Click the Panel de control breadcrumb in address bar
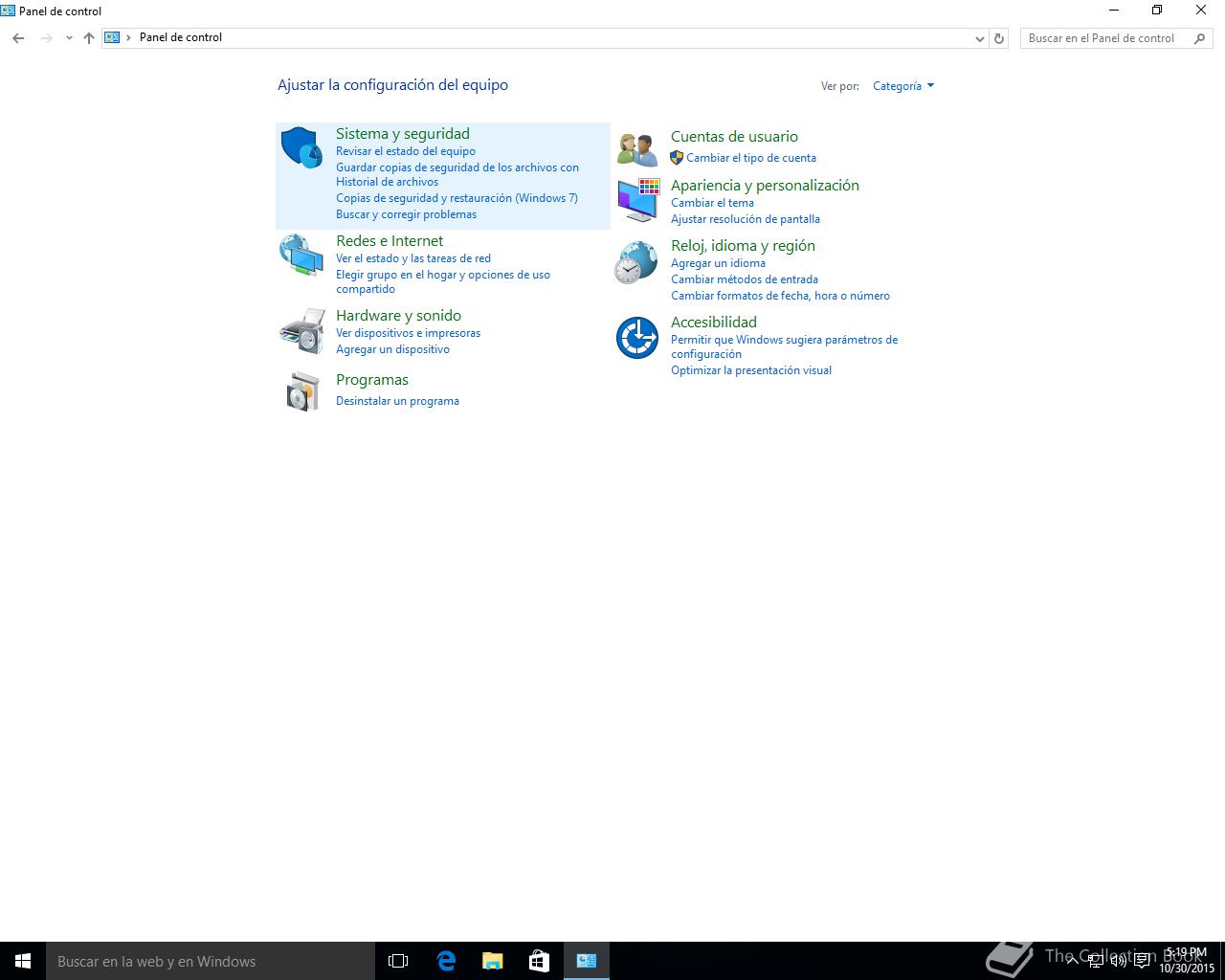1225x980 pixels. point(181,37)
